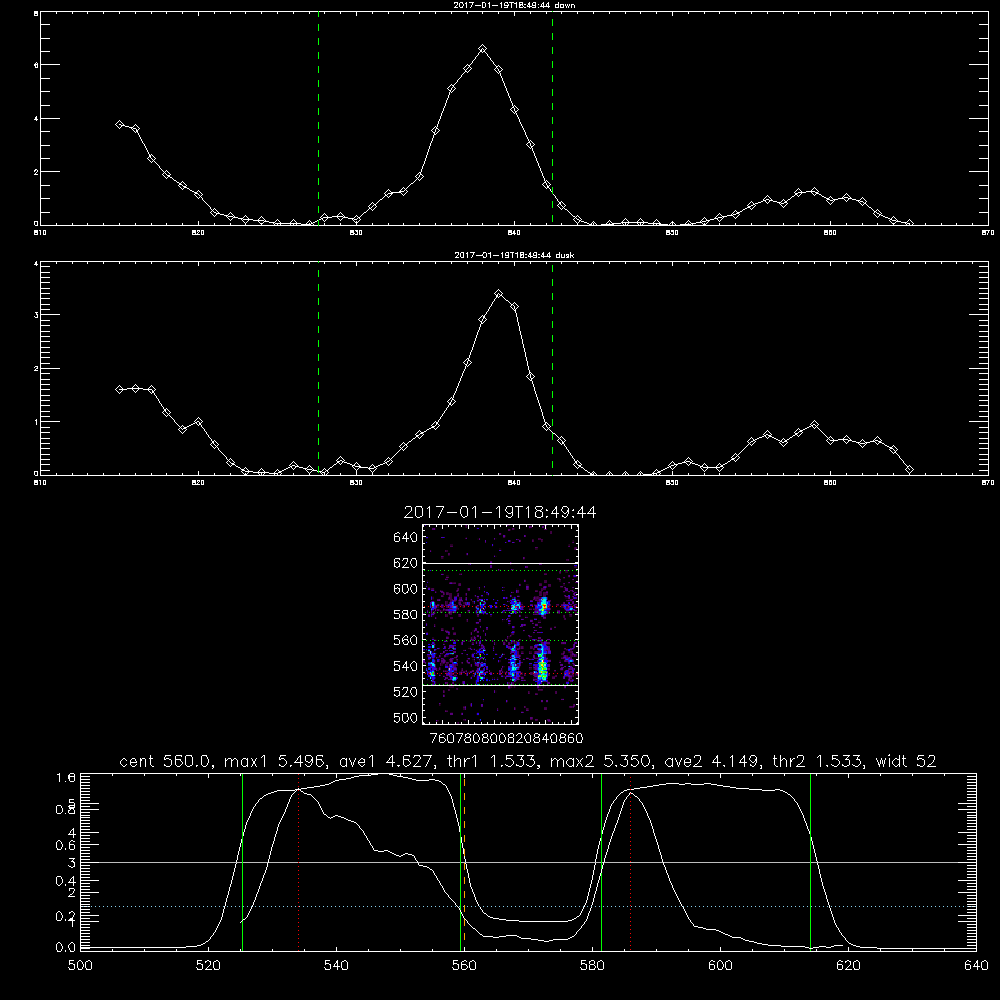Click bottom plot x-axis label '620'

click(848, 966)
